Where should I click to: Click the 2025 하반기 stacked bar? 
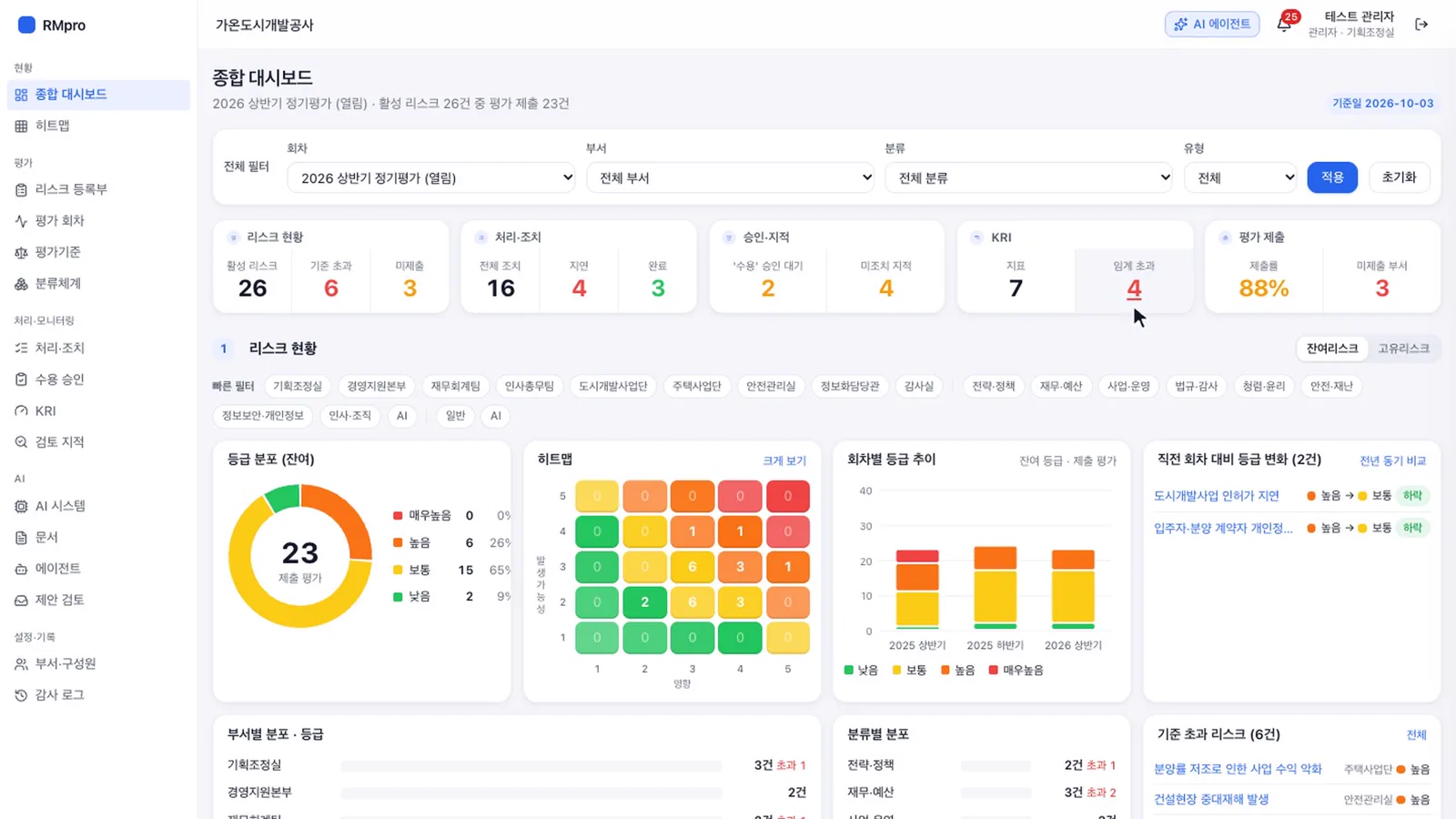(995, 588)
